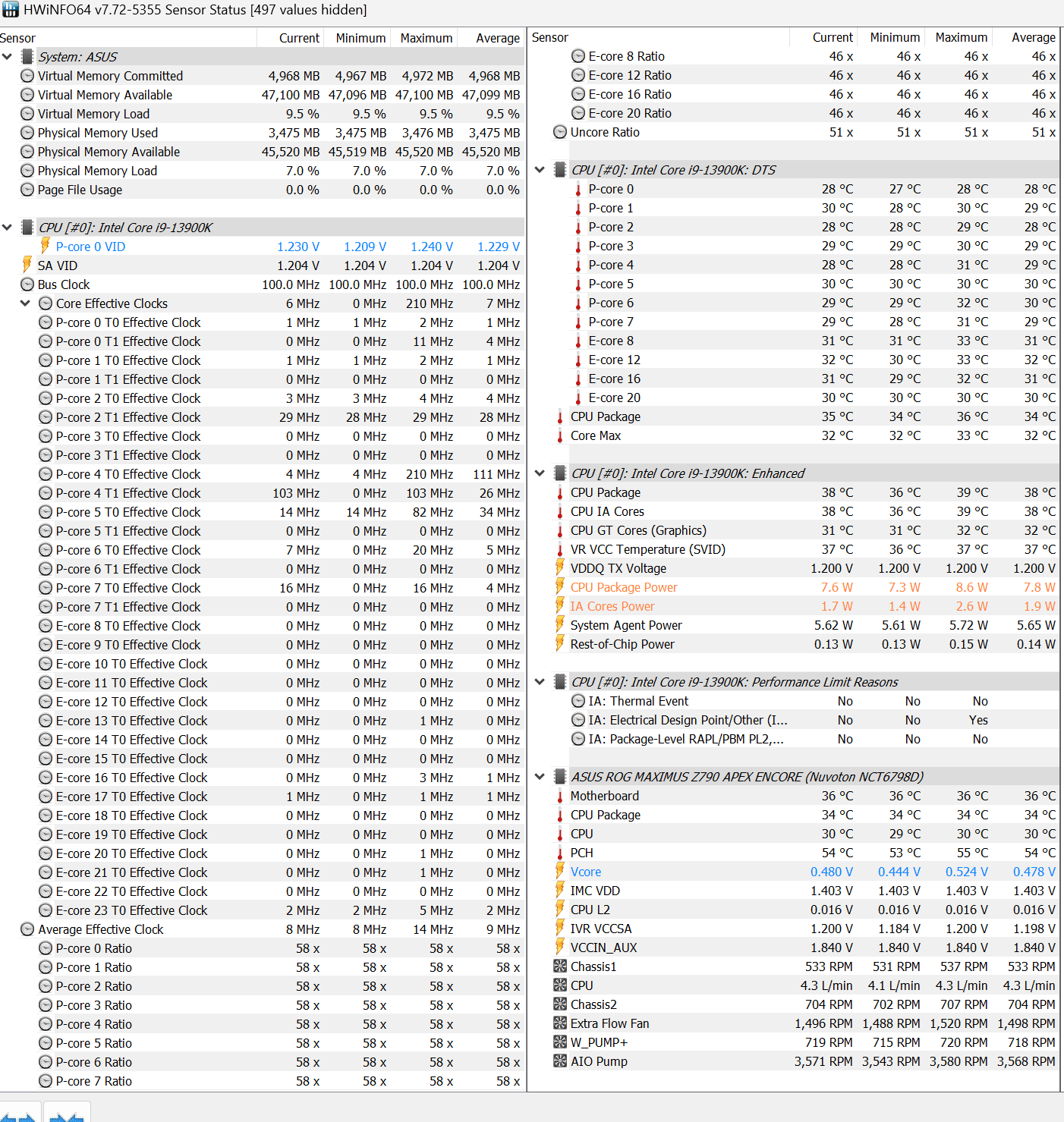Click the thermometer icon beside Core Max

(x=560, y=436)
